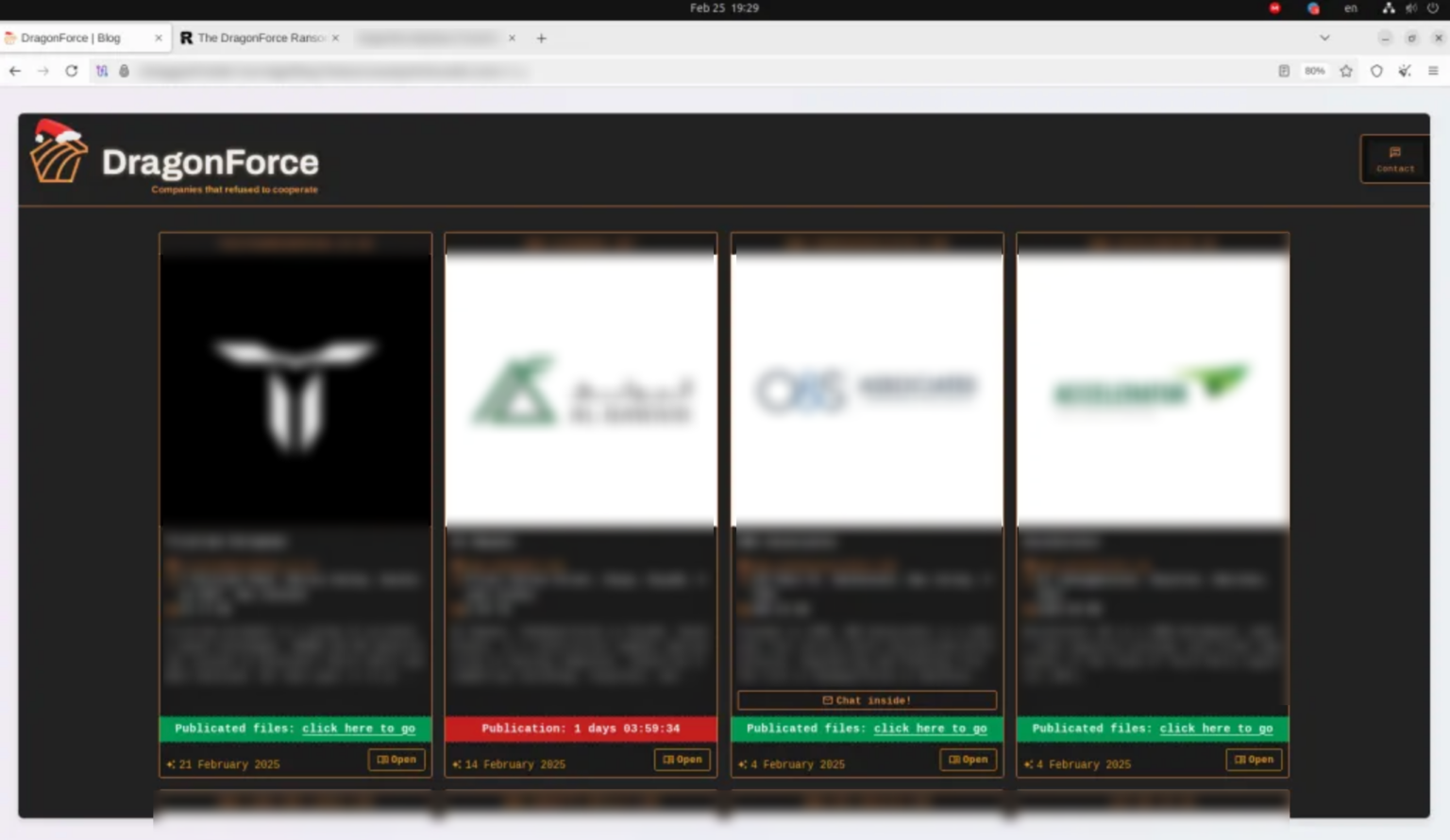Click Open on the '21 February 2025' card
1450x840 pixels.
click(x=396, y=759)
